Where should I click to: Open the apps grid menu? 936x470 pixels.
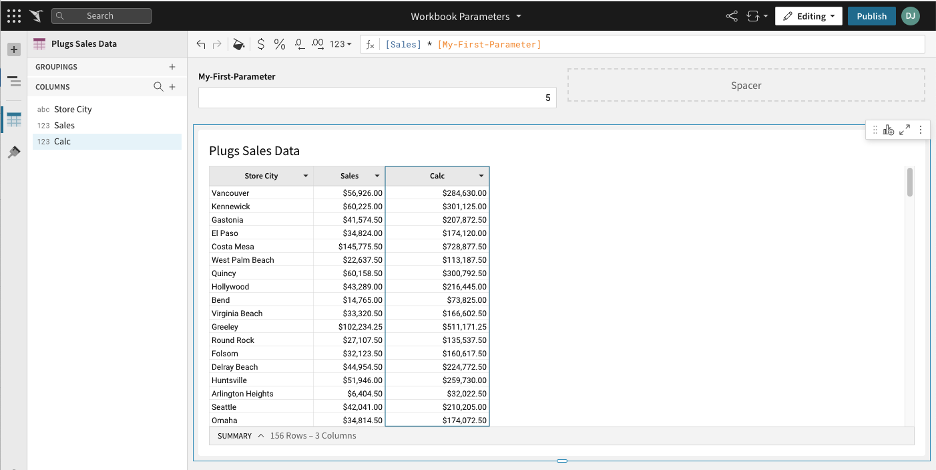(13, 16)
